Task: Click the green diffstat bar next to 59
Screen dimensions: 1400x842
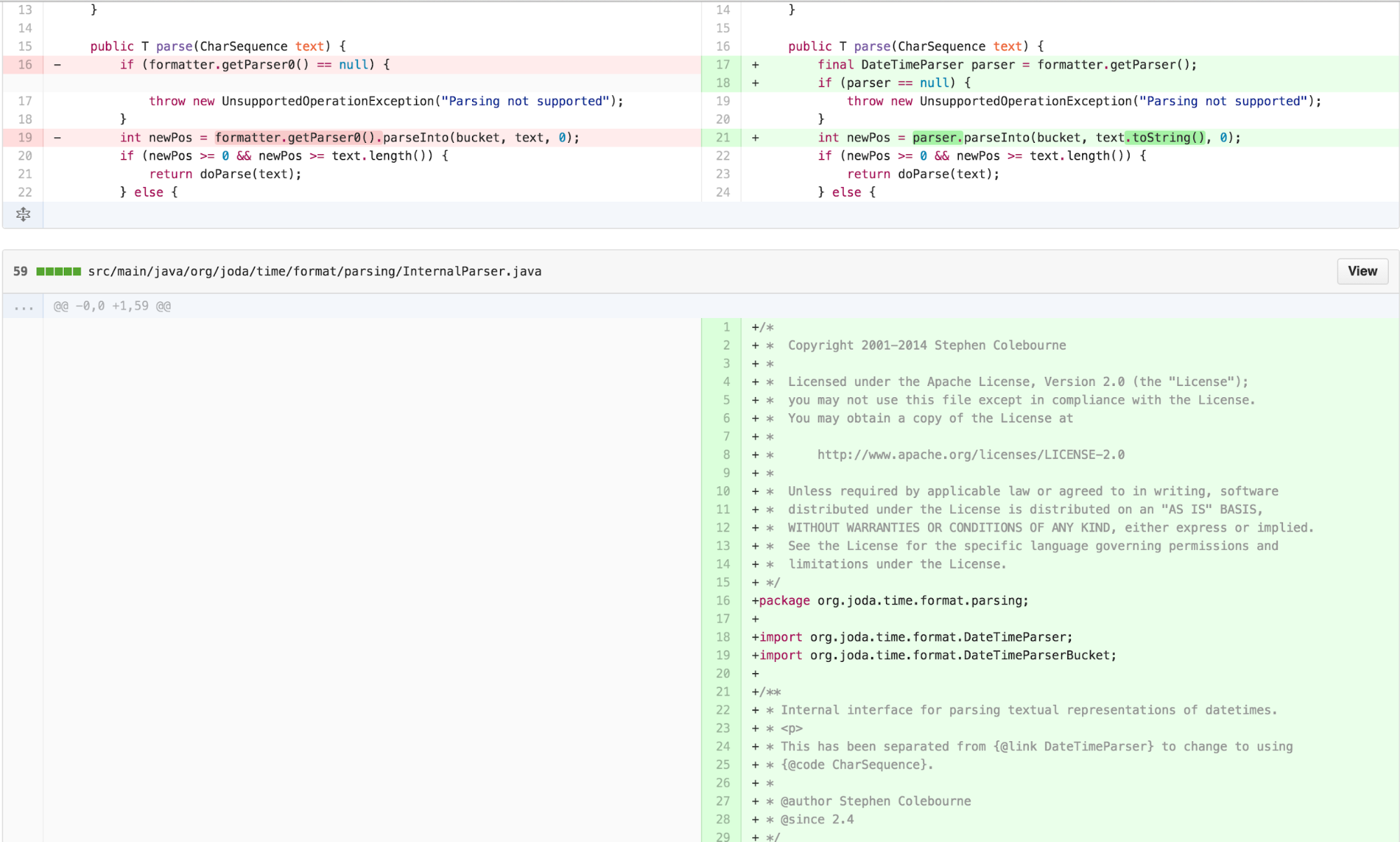Action: (59, 271)
